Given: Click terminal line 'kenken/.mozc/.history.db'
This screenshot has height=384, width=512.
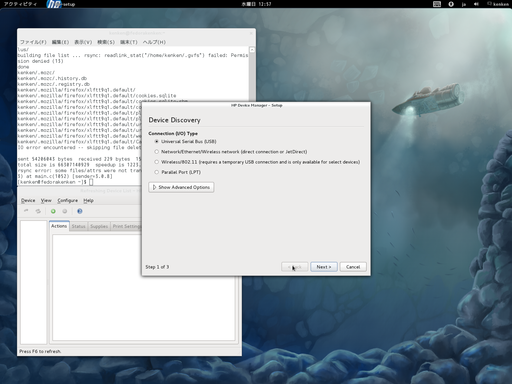Looking at the screenshot, I should point(52,78).
